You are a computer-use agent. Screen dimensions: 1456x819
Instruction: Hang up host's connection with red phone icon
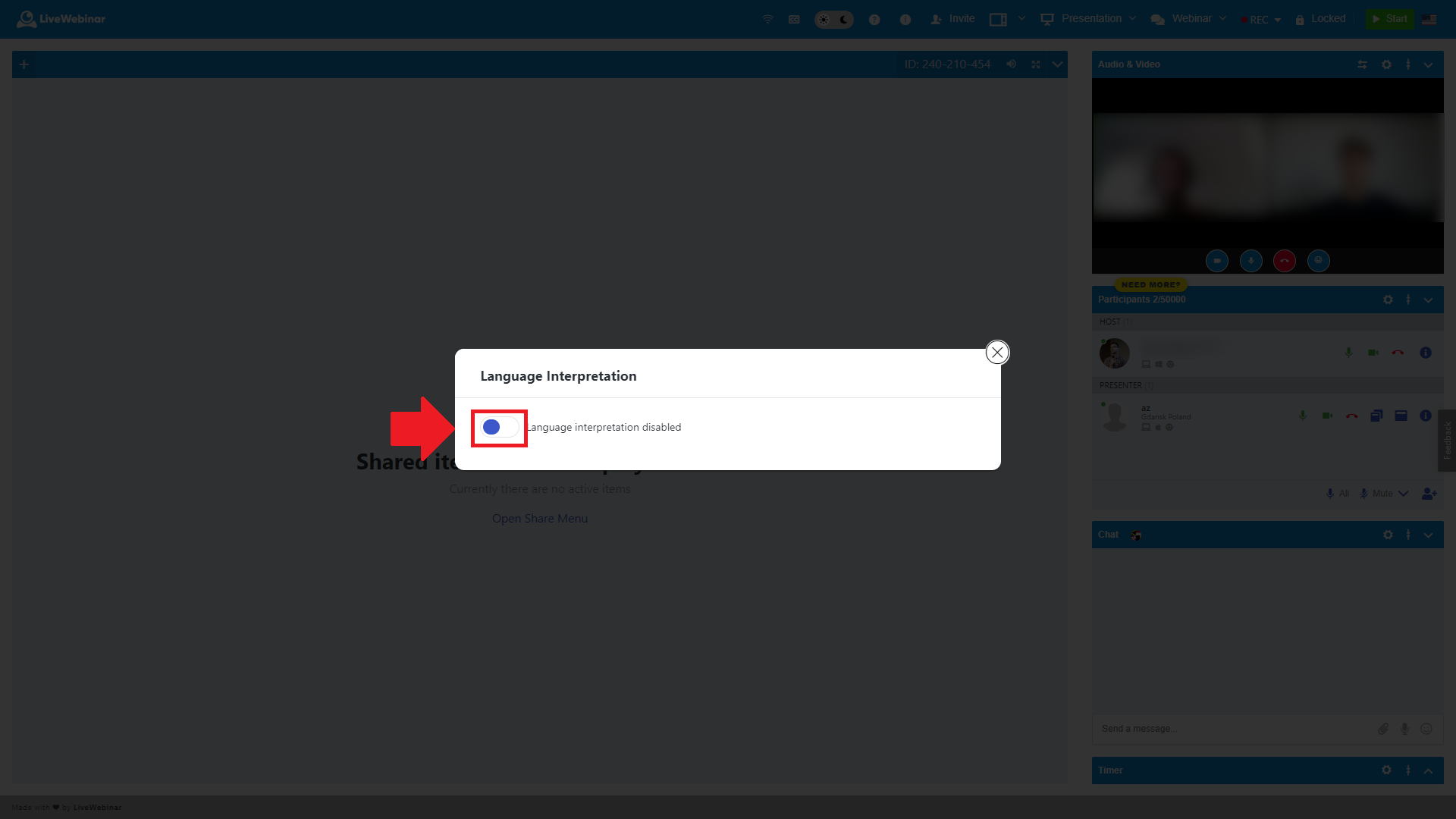1398,353
